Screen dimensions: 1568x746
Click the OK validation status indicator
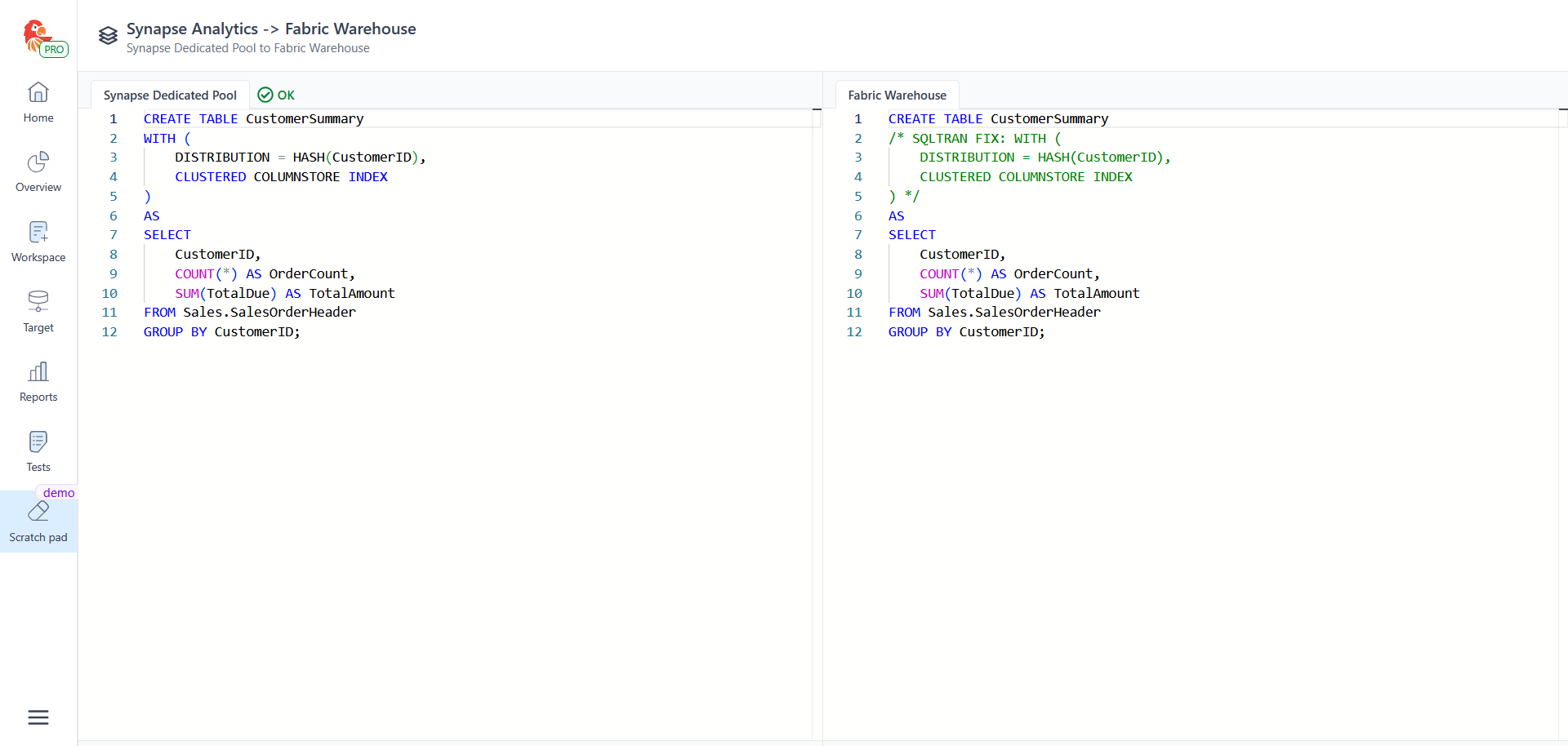(x=276, y=95)
